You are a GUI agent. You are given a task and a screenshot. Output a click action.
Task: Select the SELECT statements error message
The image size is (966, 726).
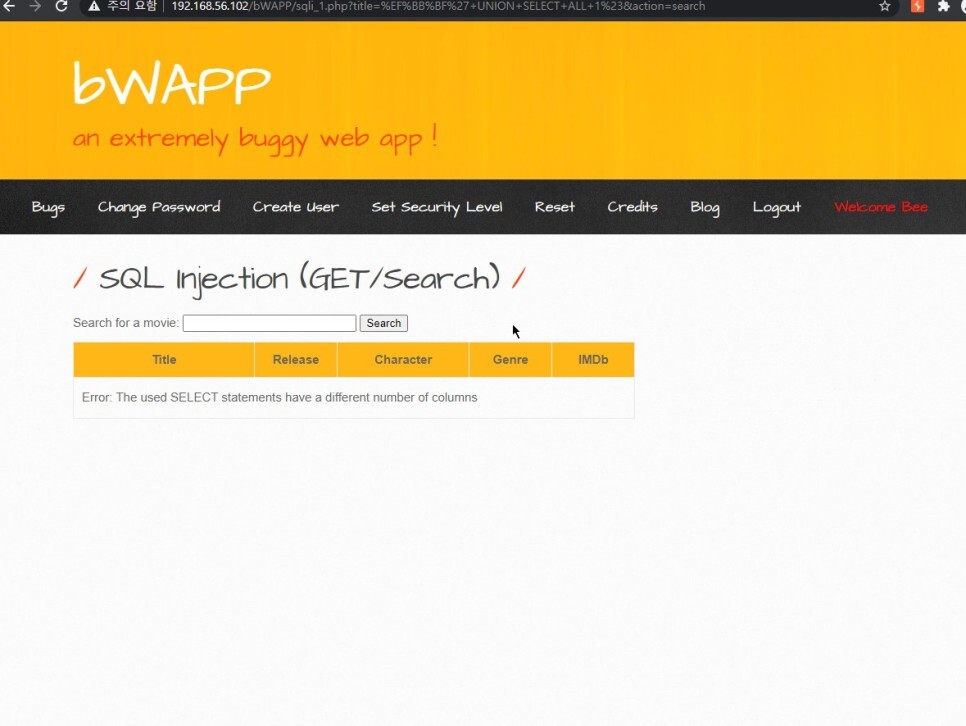pos(280,398)
